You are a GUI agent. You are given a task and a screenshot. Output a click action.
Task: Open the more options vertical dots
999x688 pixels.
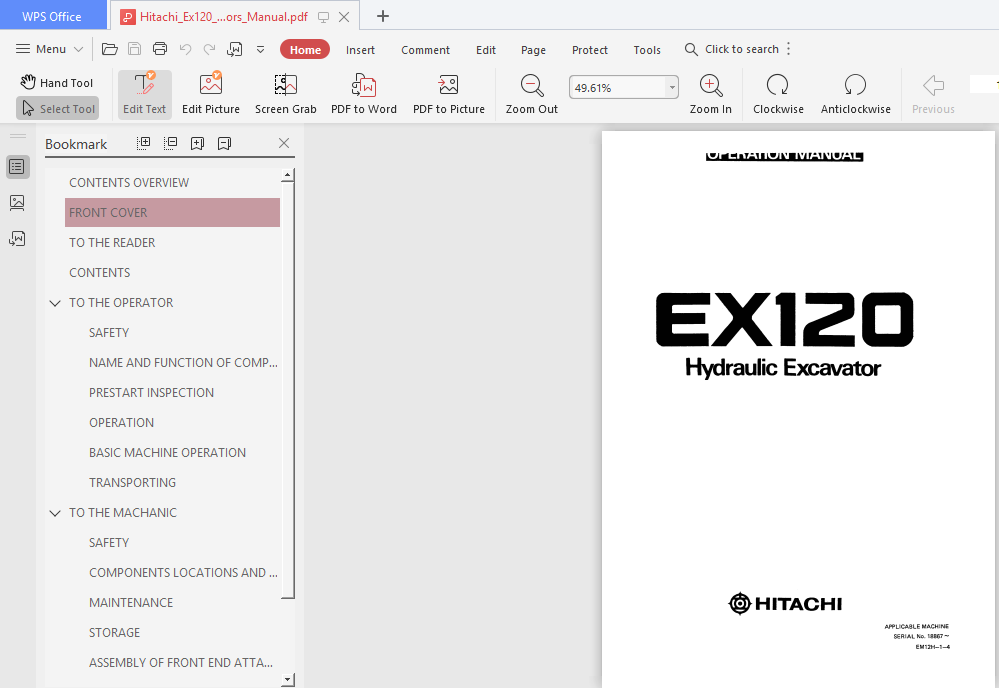click(x=789, y=49)
